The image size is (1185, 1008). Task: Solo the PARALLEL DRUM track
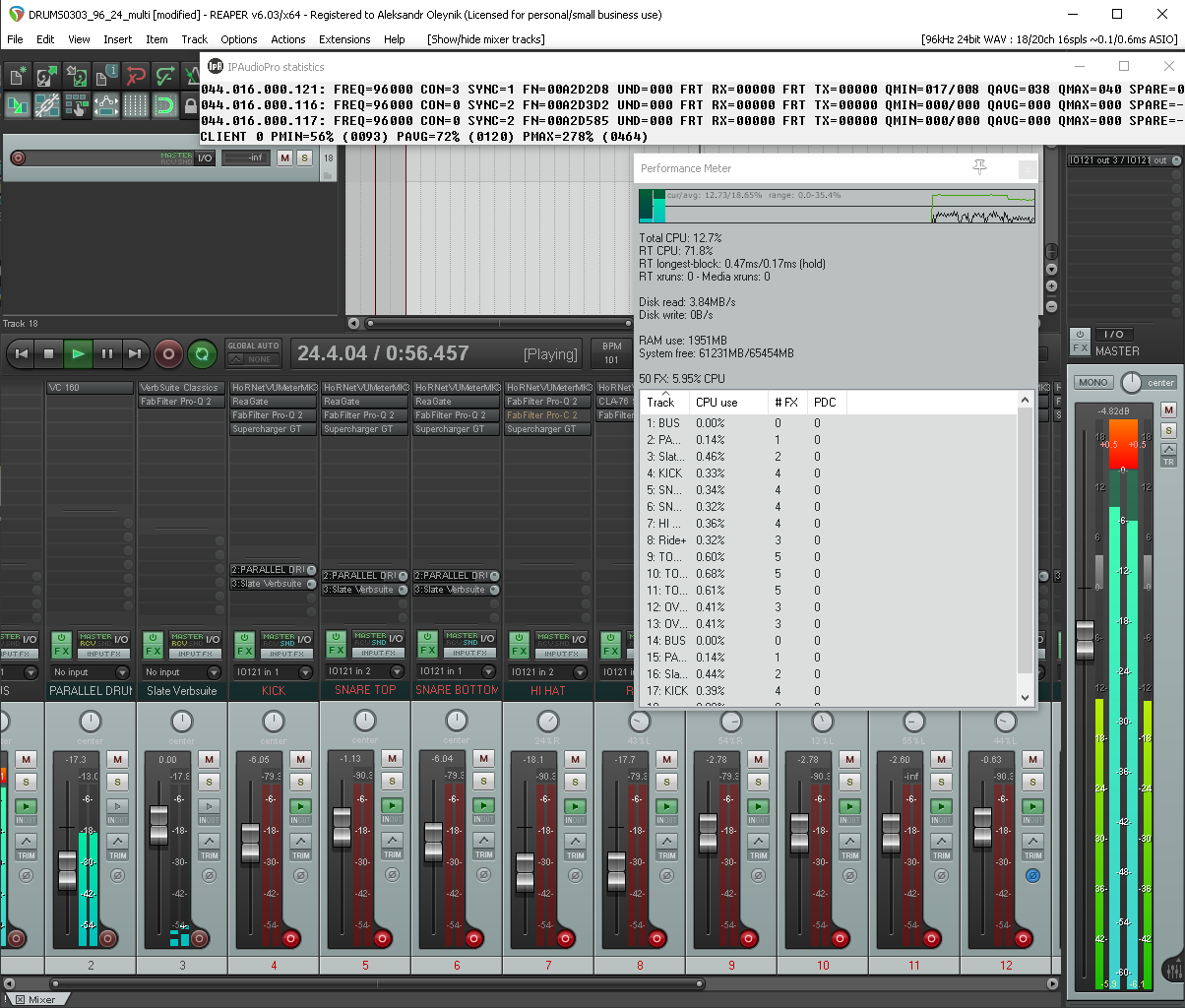(x=117, y=782)
